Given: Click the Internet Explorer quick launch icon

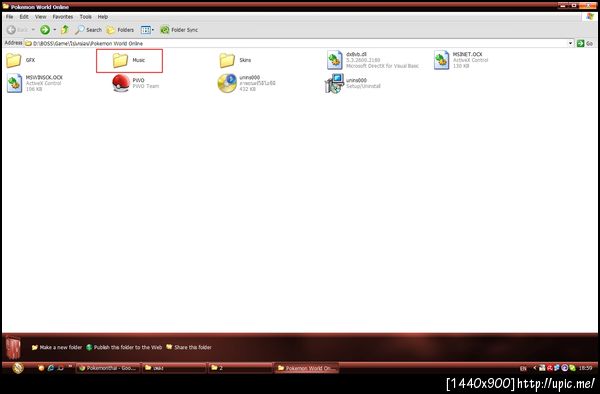Looking at the screenshot, I should pyautogui.click(x=51, y=368).
